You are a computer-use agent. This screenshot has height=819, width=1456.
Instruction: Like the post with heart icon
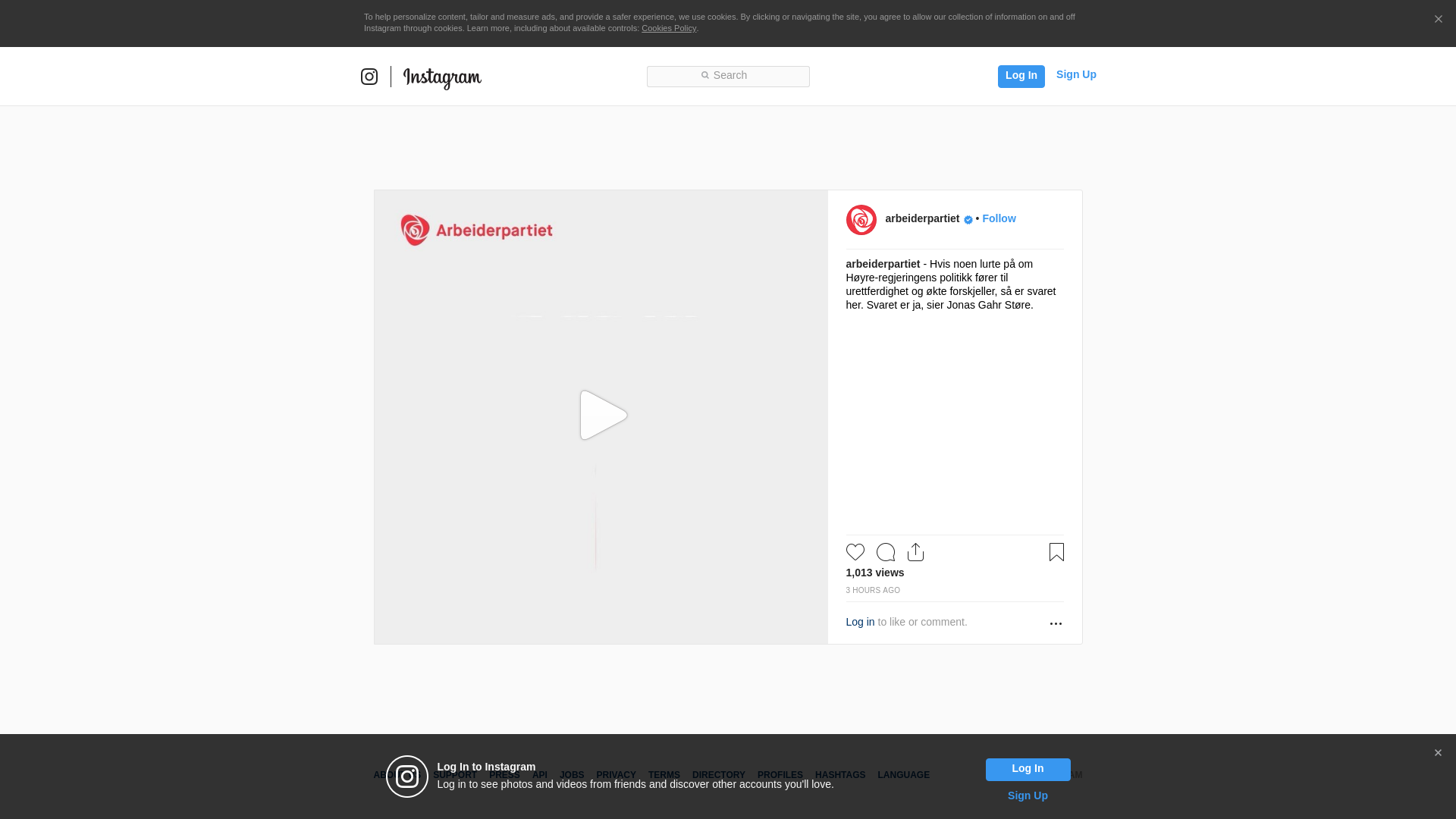[855, 552]
